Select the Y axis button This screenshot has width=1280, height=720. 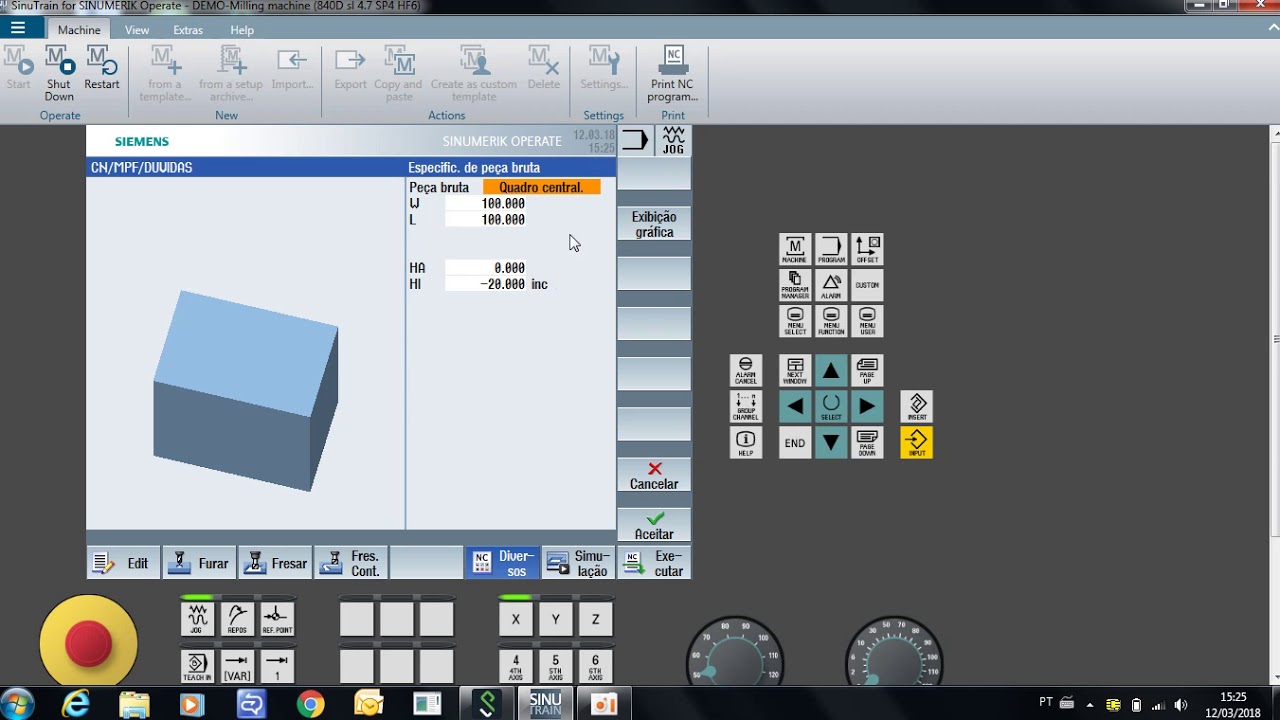556,619
